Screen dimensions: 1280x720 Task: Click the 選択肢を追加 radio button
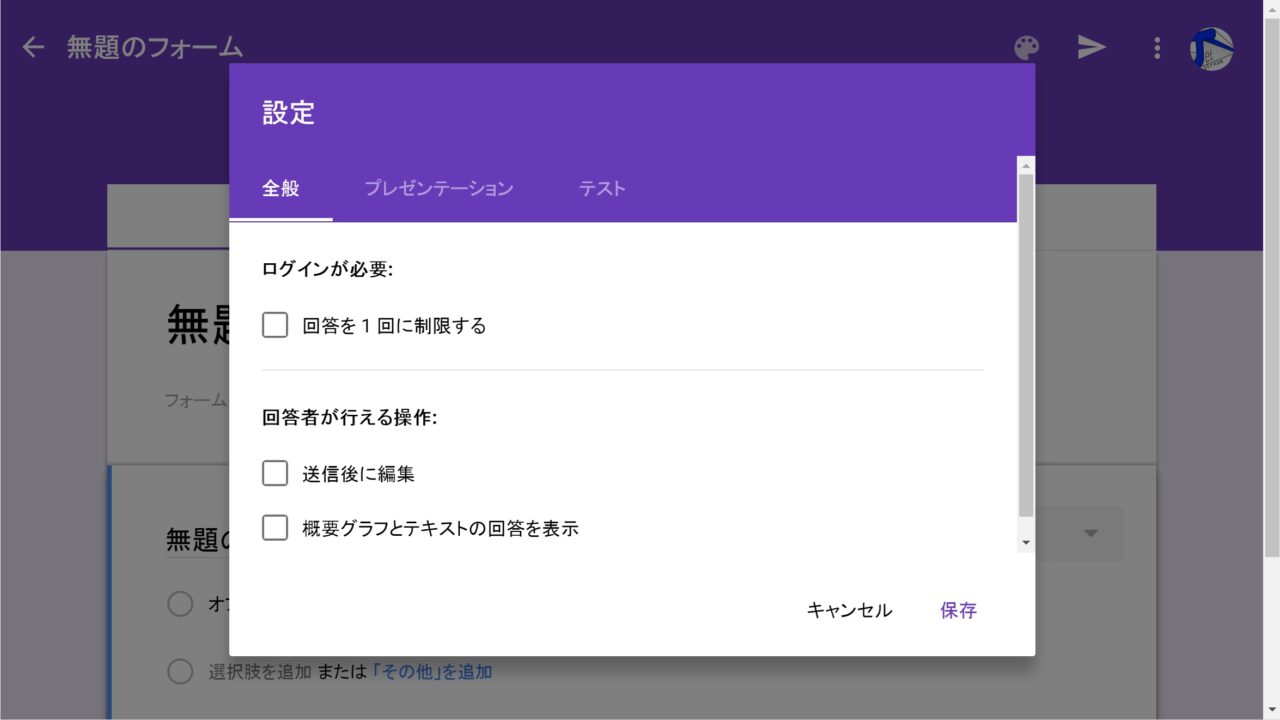pos(180,672)
